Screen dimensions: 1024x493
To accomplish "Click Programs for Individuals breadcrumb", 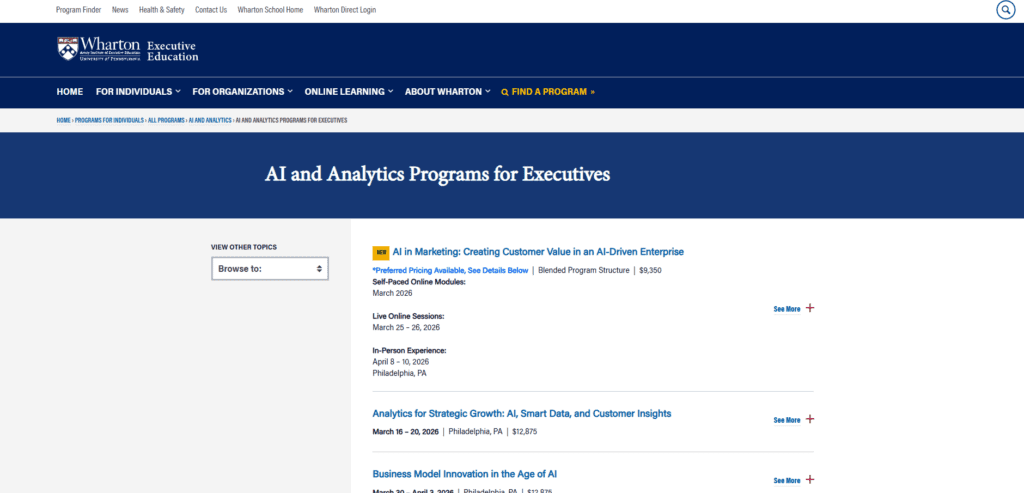I will coord(109,120).
